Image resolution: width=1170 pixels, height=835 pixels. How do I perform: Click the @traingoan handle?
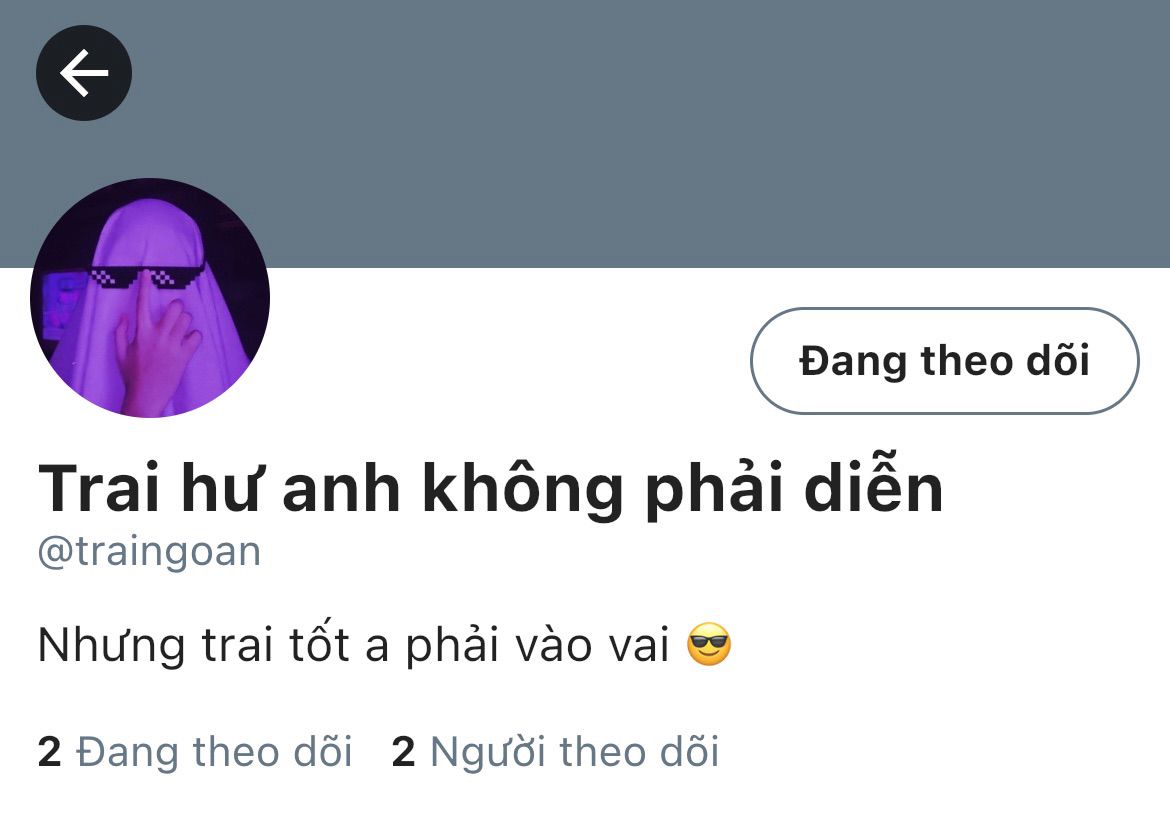(x=149, y=552)
